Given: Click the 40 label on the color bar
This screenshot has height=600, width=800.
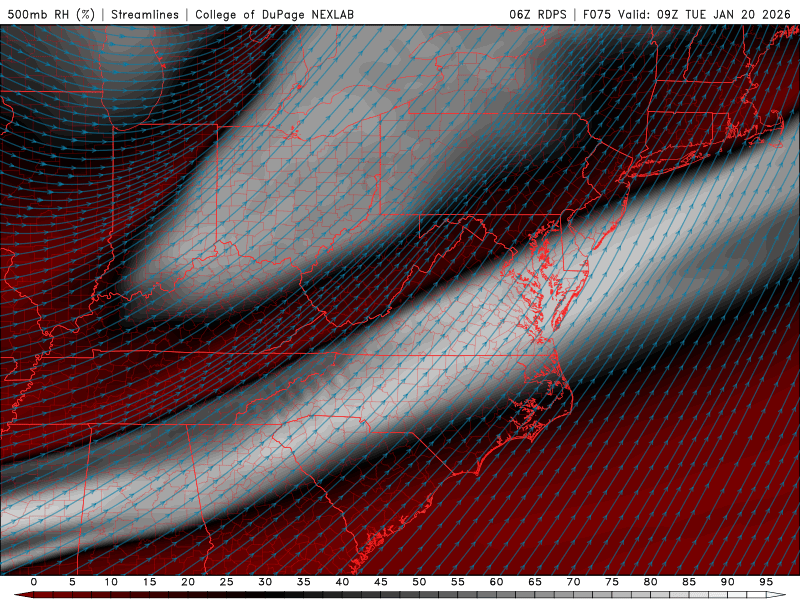Looking at the screenshot, I should click(x=342, y=582).
